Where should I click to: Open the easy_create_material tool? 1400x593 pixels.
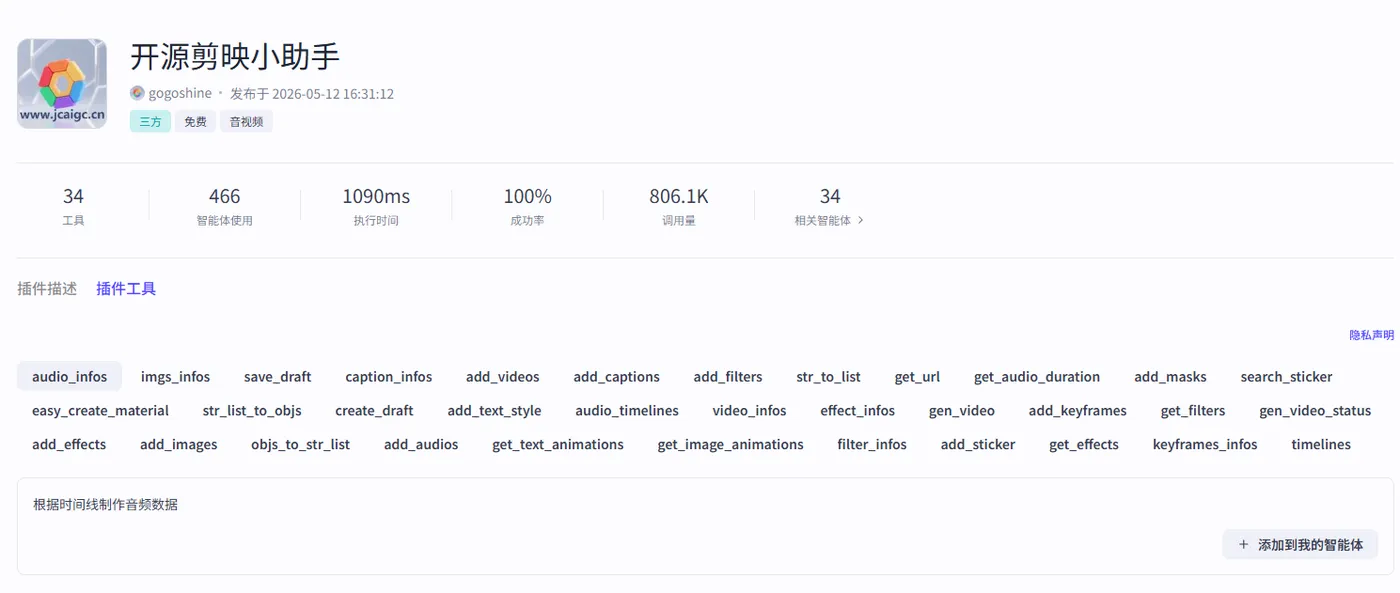100,411
